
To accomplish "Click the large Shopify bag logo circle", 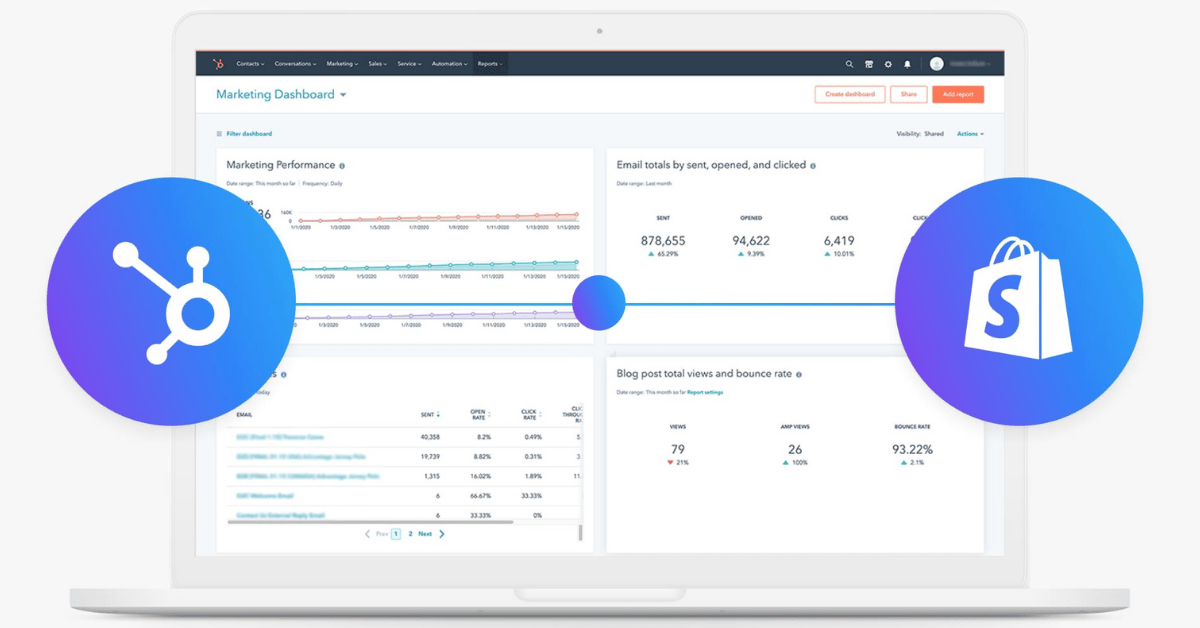I will tap(1019, 302).
